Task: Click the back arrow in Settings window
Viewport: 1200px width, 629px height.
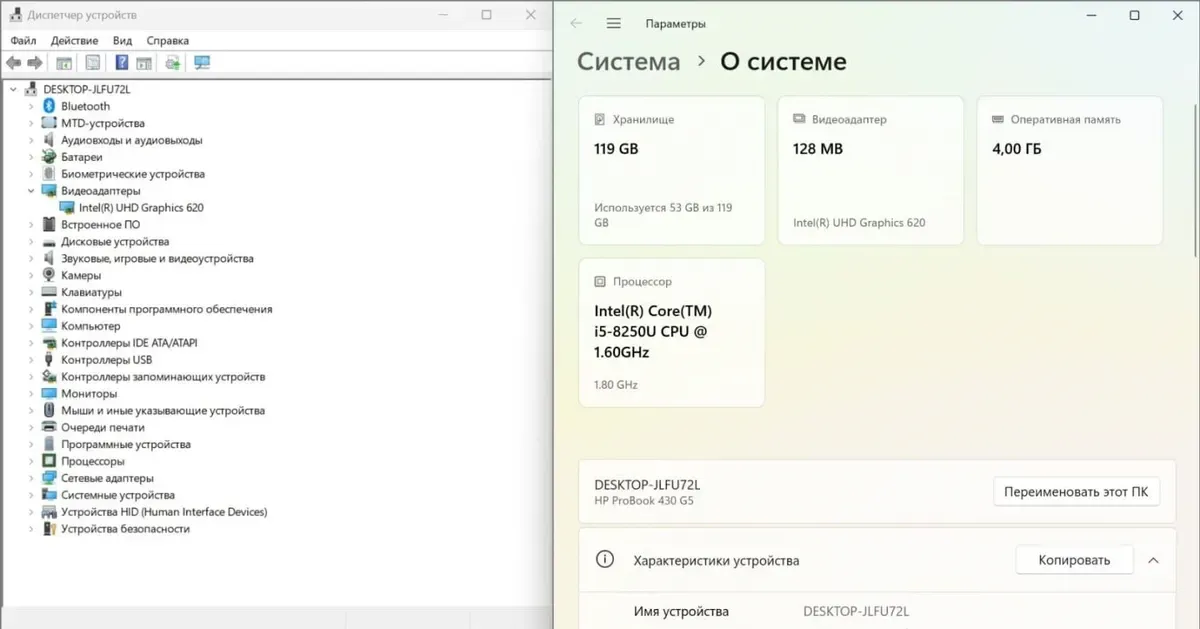Action: point(576,23)
